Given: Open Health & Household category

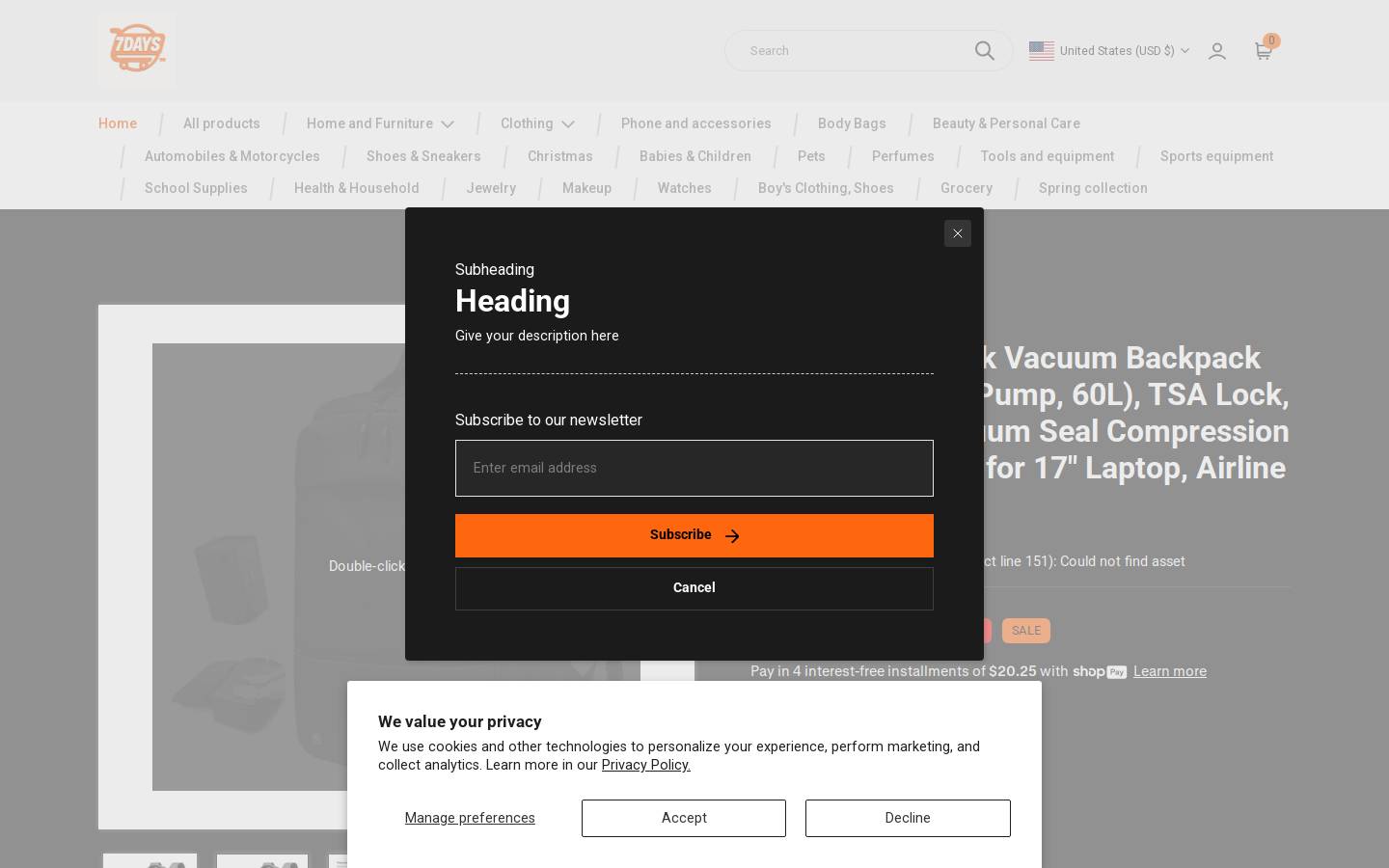Looking at the screenshot, I should coord(357,188).
